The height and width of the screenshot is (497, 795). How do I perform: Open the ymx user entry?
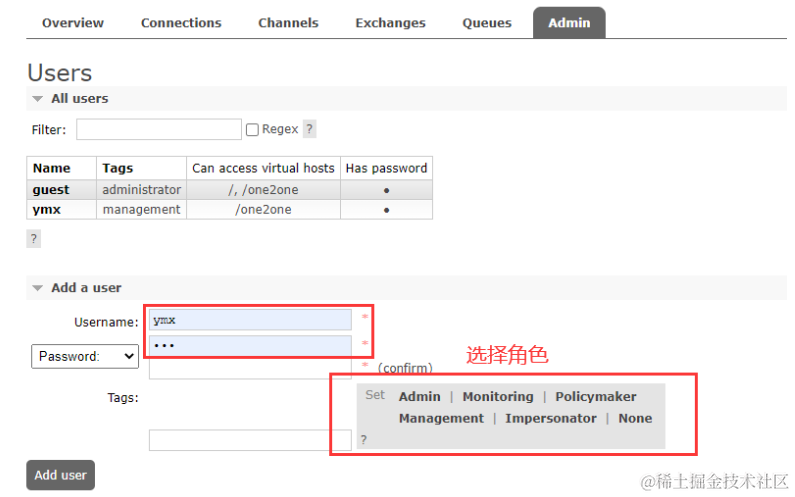[47, 209]
